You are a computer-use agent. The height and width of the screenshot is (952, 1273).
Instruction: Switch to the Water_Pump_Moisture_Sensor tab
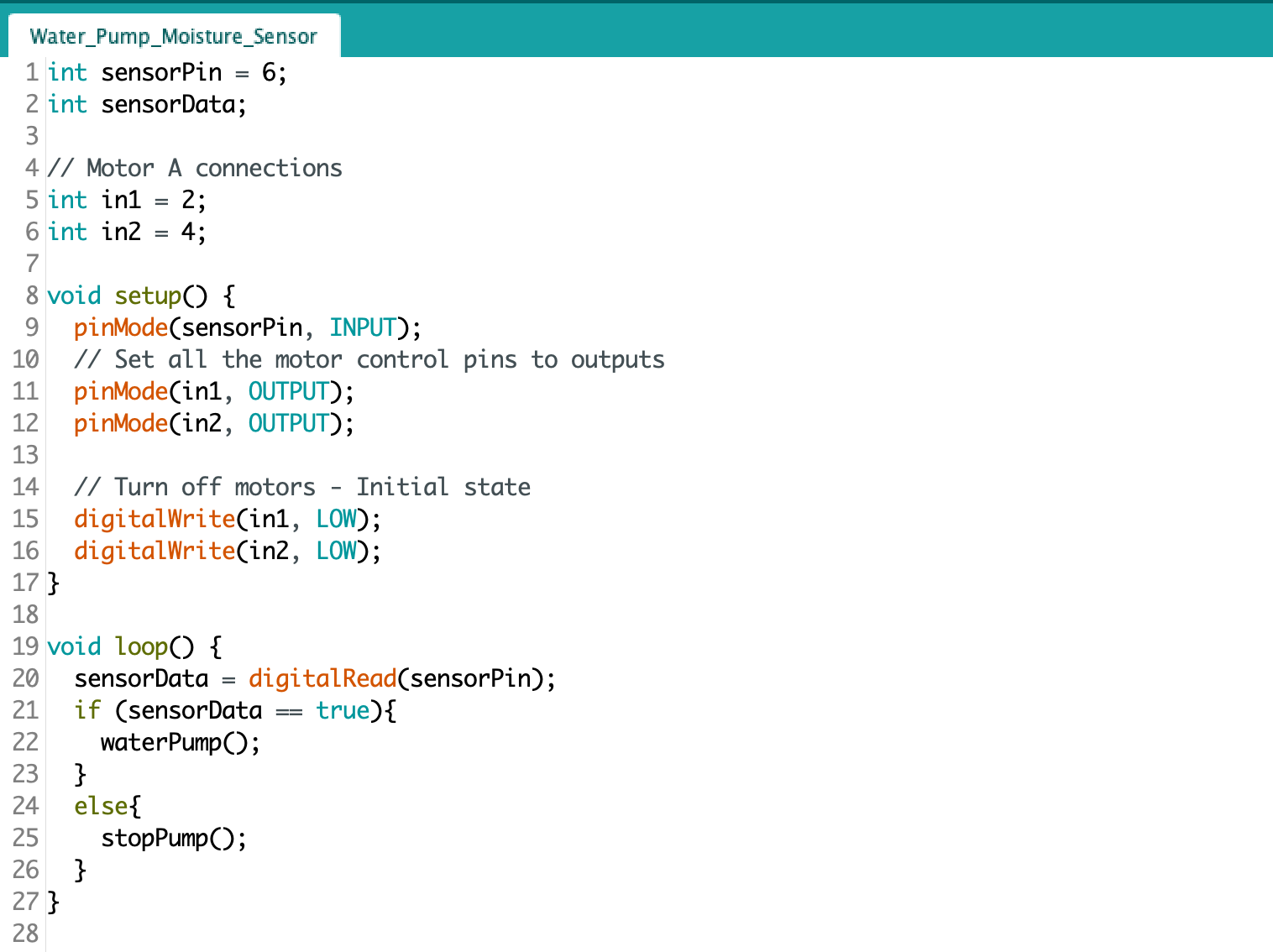pos(172,36)
